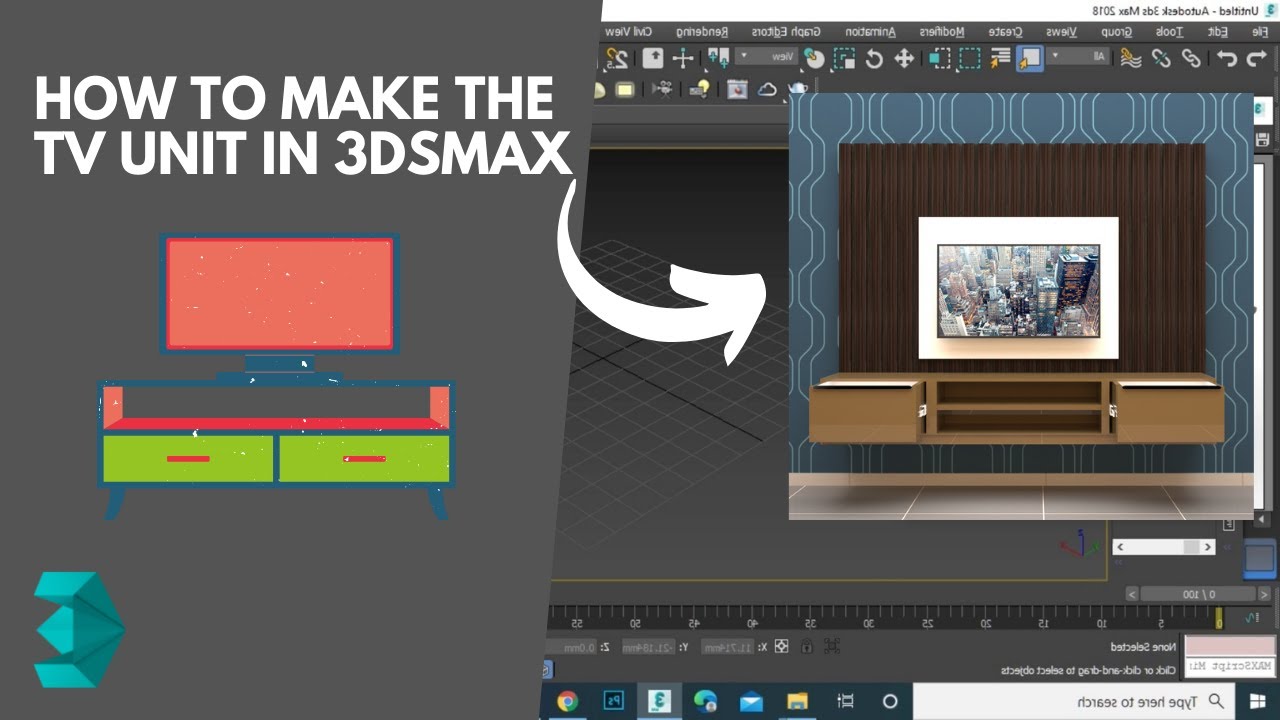Open the Rectangular Selection Region flyout
1280x720 pixels.
[970, 58]
